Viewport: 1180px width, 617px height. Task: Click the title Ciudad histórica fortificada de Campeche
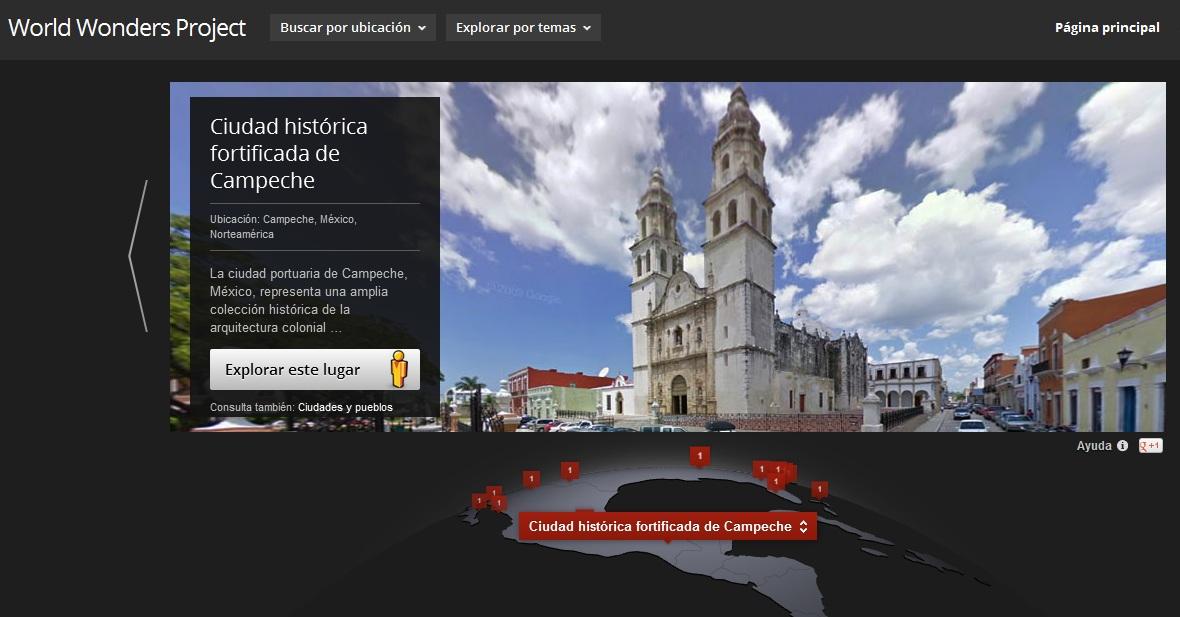288,153
